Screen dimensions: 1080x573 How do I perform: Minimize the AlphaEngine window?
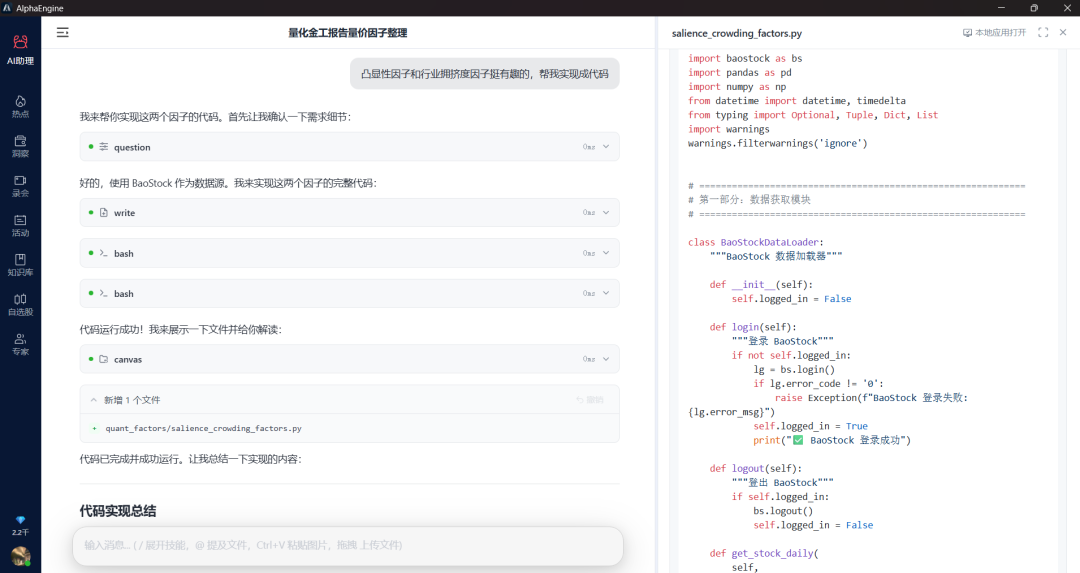tap(1001, 8)
